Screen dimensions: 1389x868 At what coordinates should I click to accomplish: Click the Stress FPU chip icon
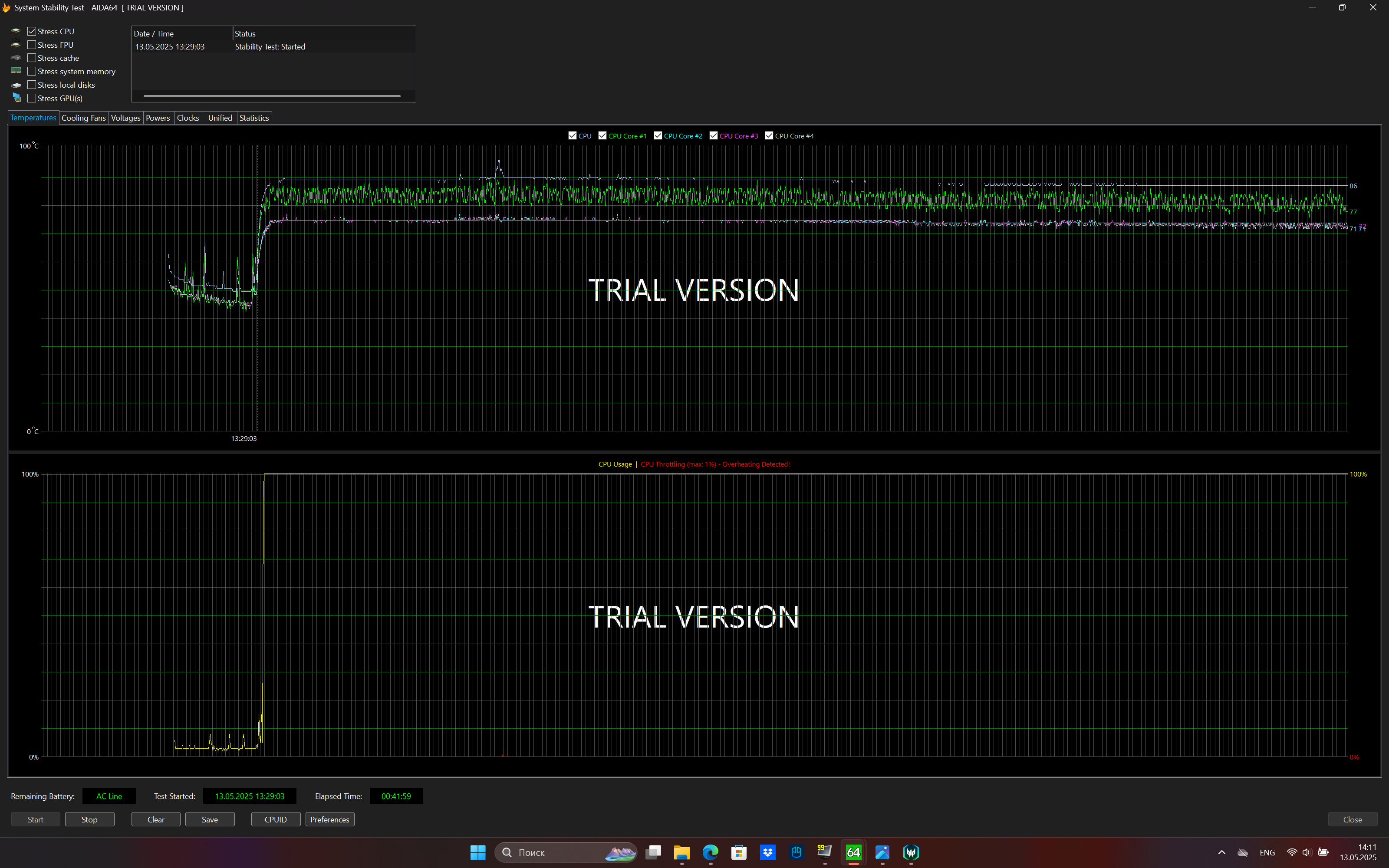[16, 44]
